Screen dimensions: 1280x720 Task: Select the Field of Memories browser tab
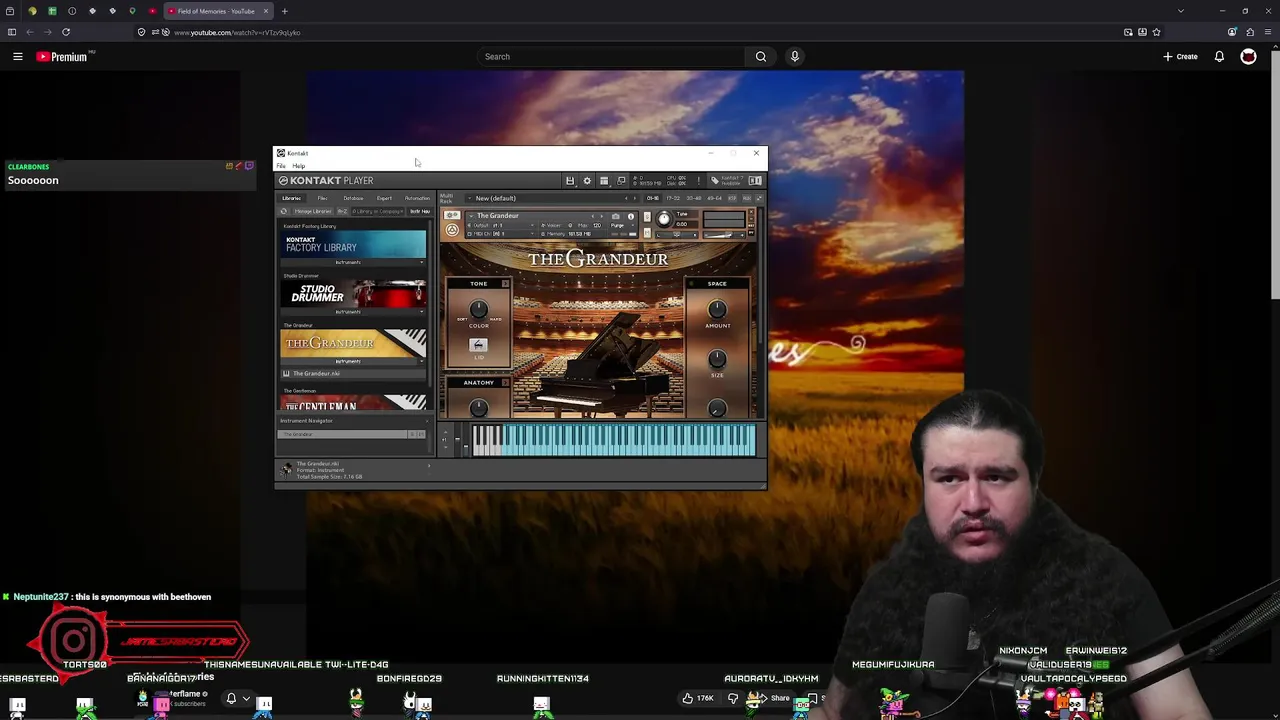[217, 11]
